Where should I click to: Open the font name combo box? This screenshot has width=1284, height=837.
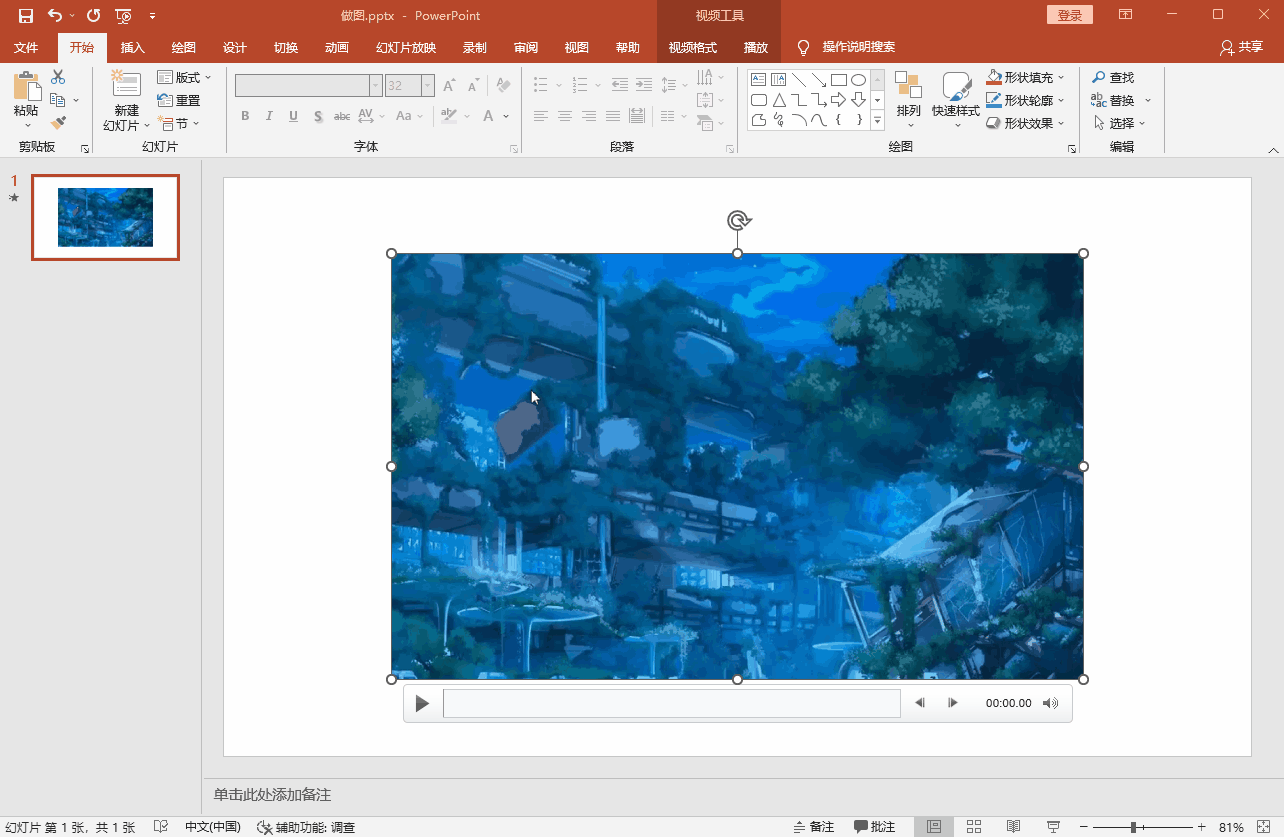tap(308, 86)
